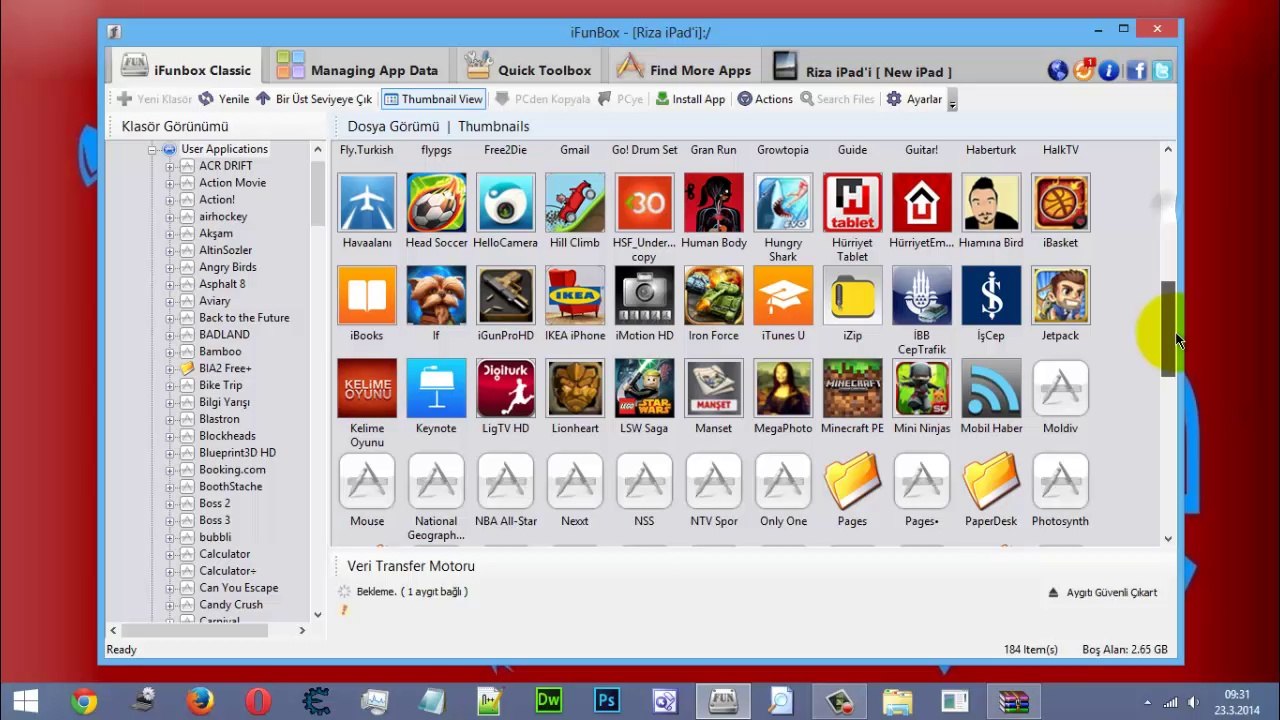Image resolution: width=1280 pixels, height=720 pixels.
Task: Select the İşCep app icon
Action: click(x=991, y=296)
